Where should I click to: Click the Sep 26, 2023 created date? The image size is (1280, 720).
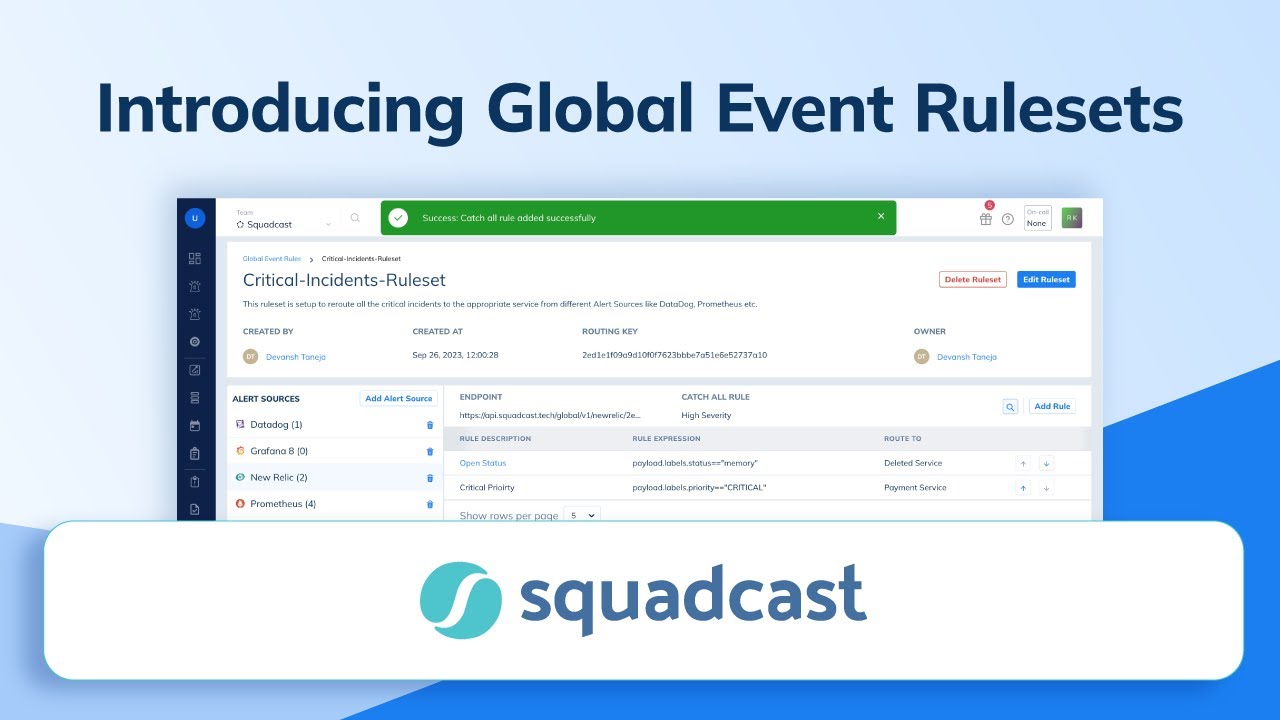point(455,355)
